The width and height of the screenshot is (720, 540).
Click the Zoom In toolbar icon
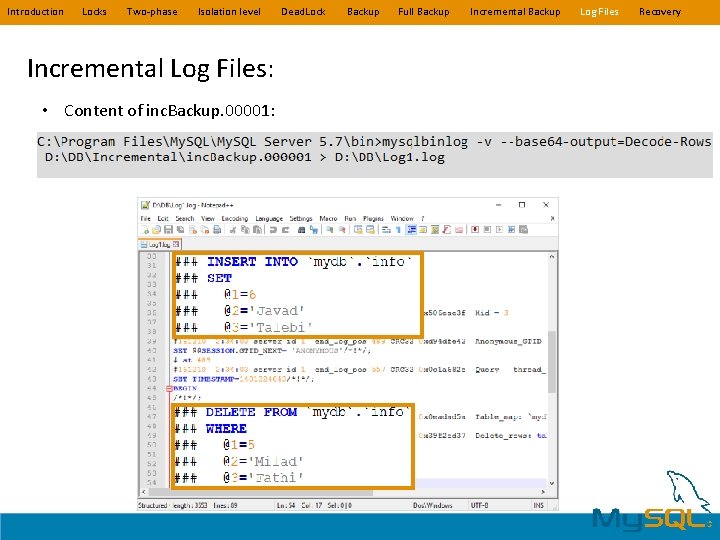[330, 230]
